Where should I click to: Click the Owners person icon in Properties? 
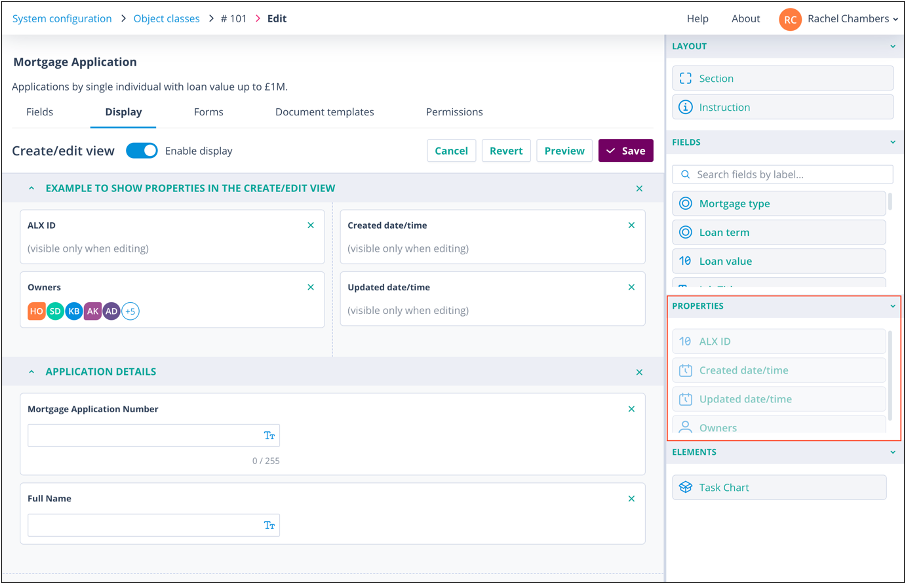click(x=685, y=427)
